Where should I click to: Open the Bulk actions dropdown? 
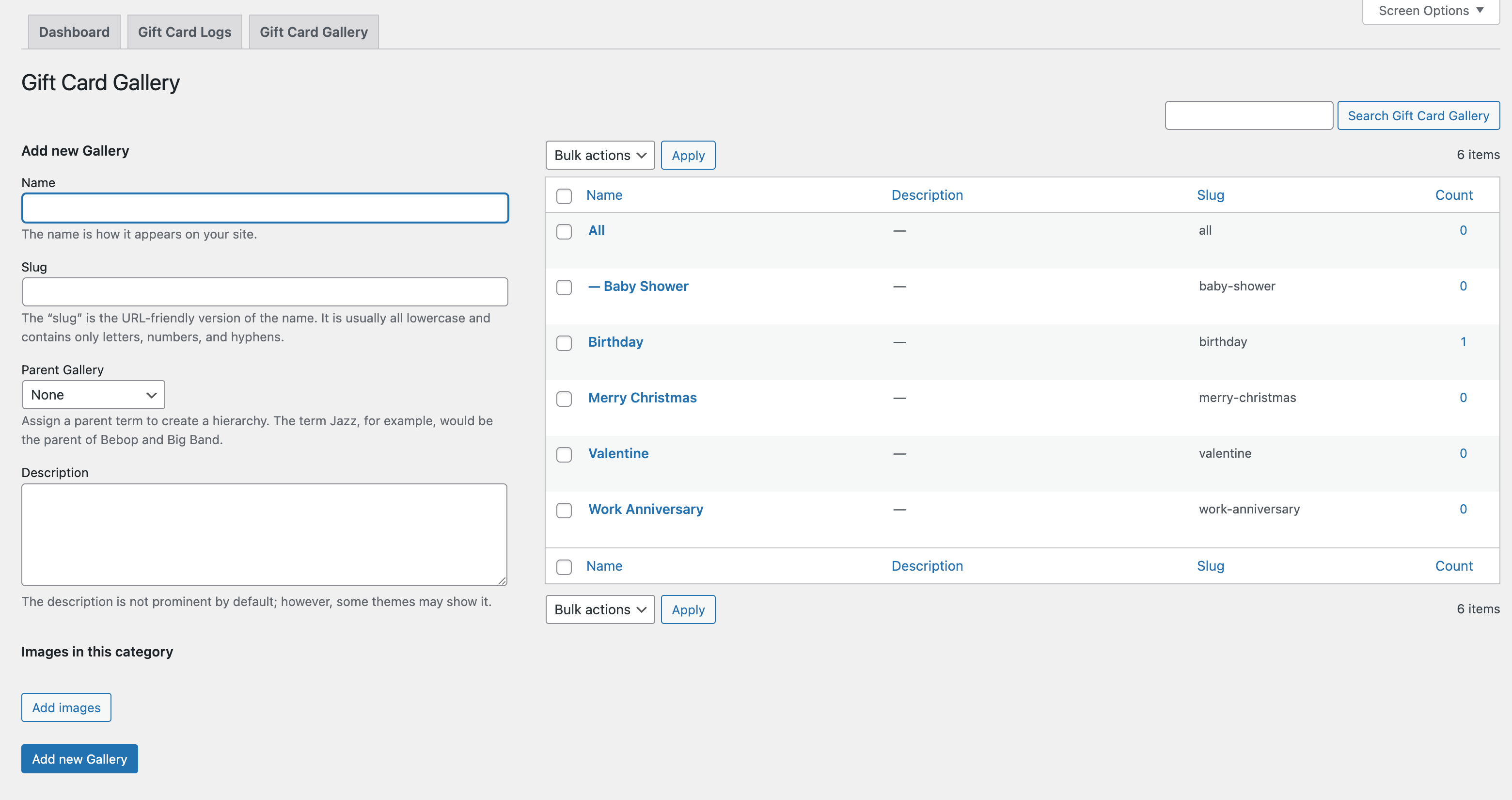click(x=599, y=155)
